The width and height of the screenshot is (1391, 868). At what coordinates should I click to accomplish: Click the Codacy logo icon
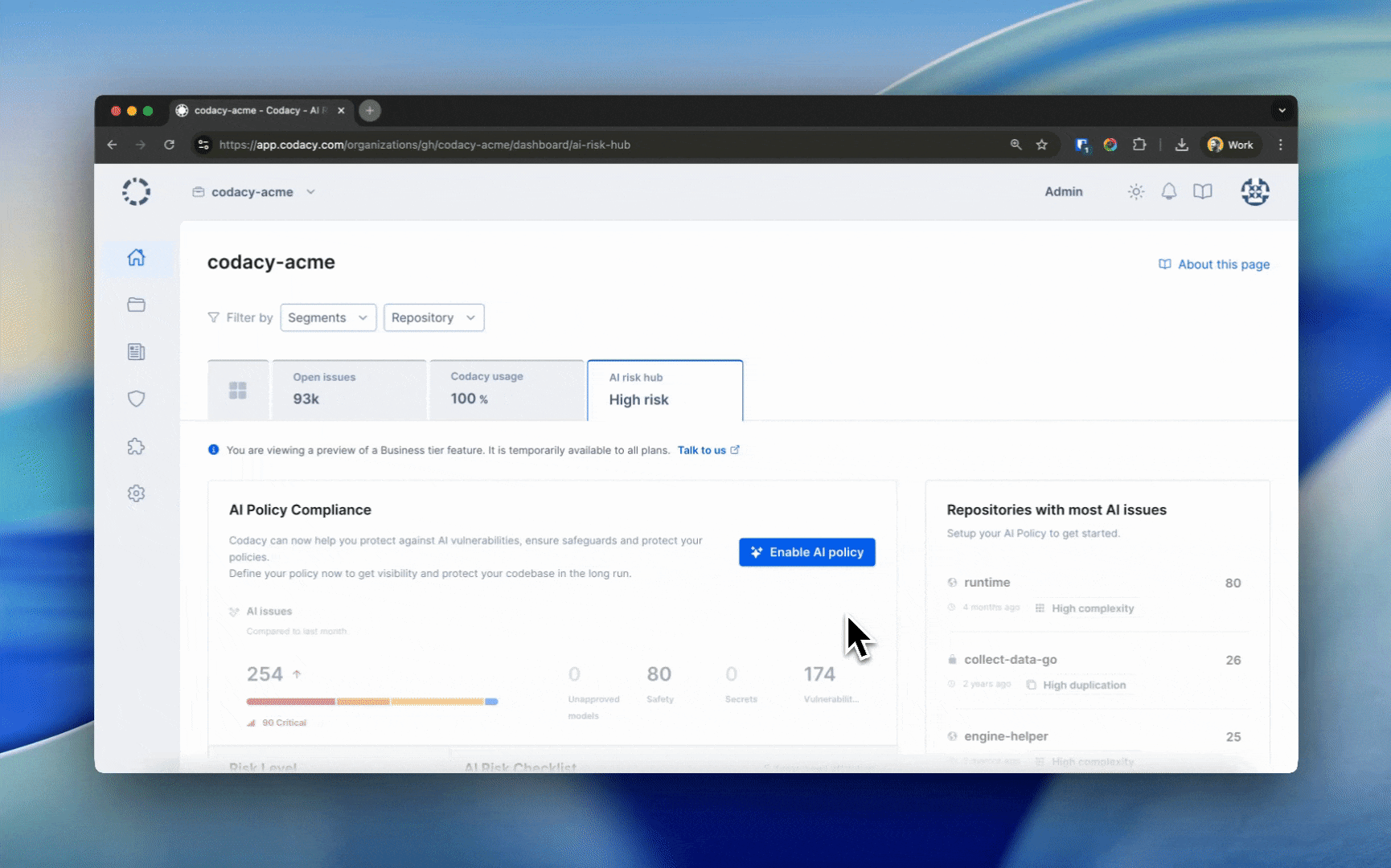coord(136,192)
